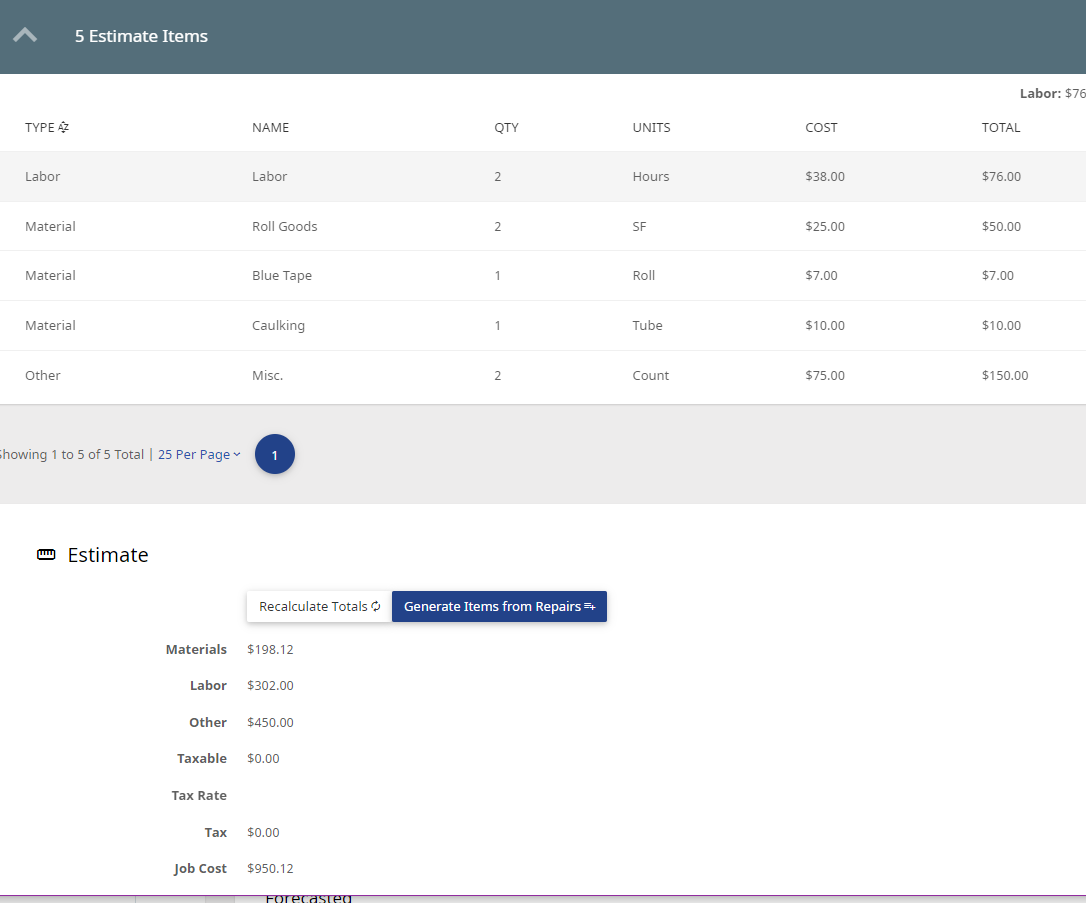1086x903 pixels.
Task: Select the Roll Goods material row
Action: [543, 226]
